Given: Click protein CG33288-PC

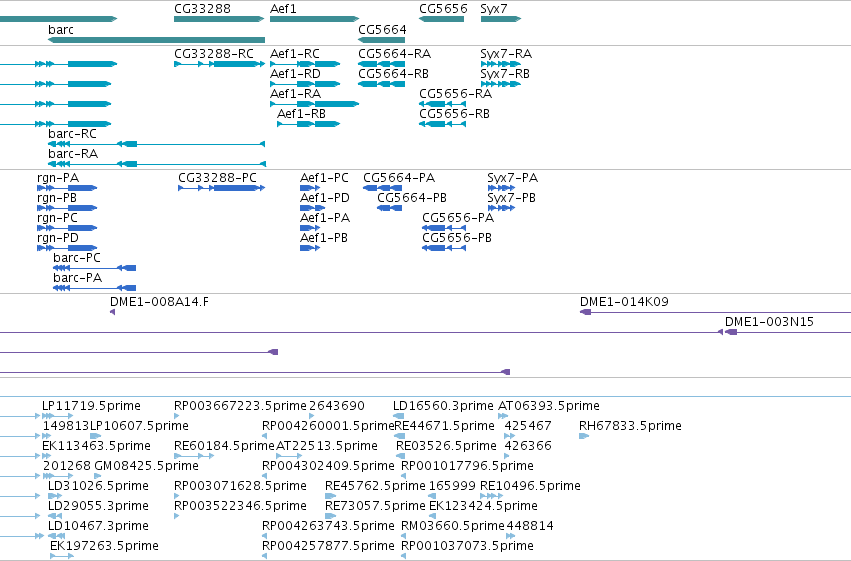Looking at the screenshot, I should point(217,178).
